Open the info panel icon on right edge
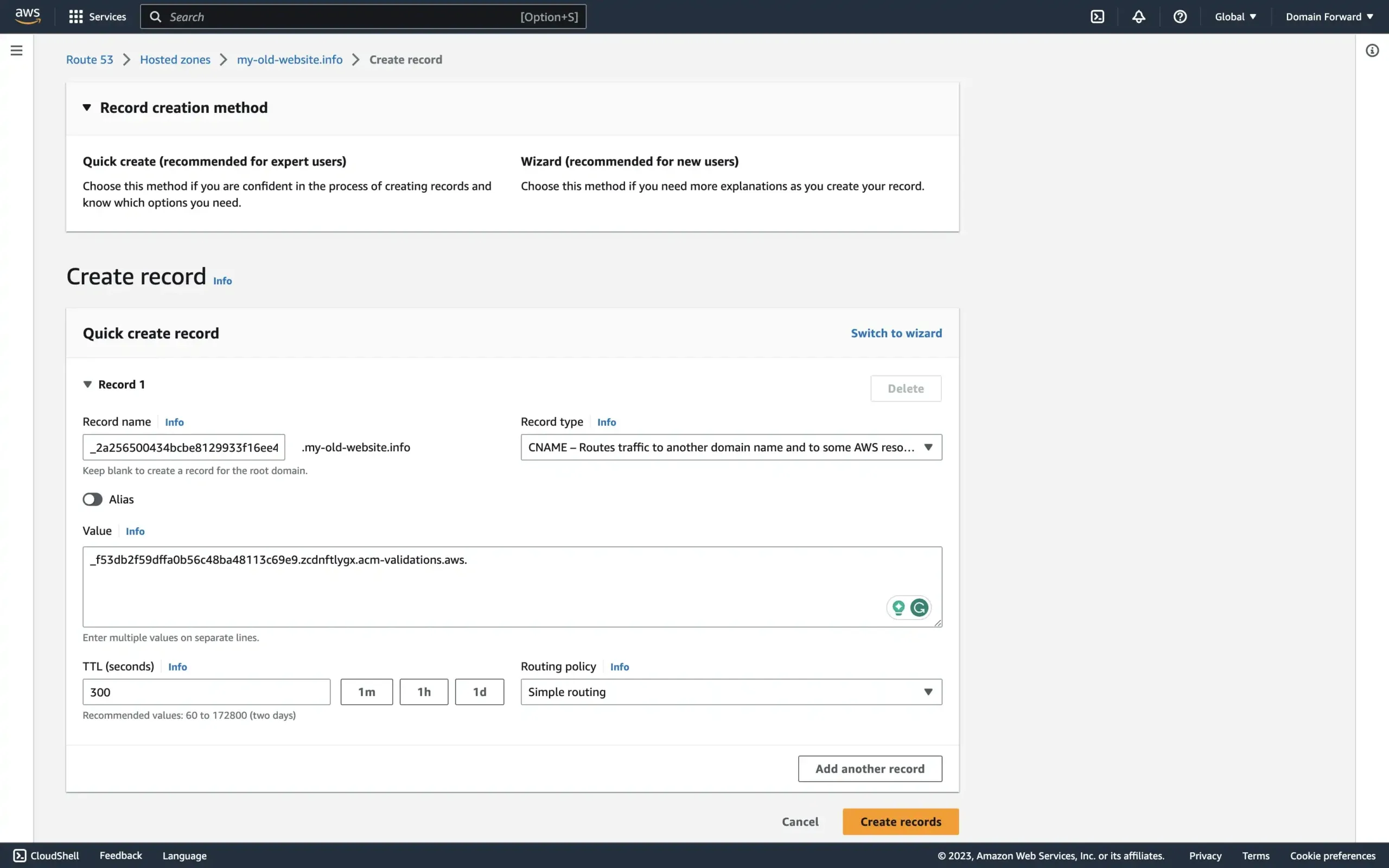The image size is (1389, 868). (x=1372, y=50)
